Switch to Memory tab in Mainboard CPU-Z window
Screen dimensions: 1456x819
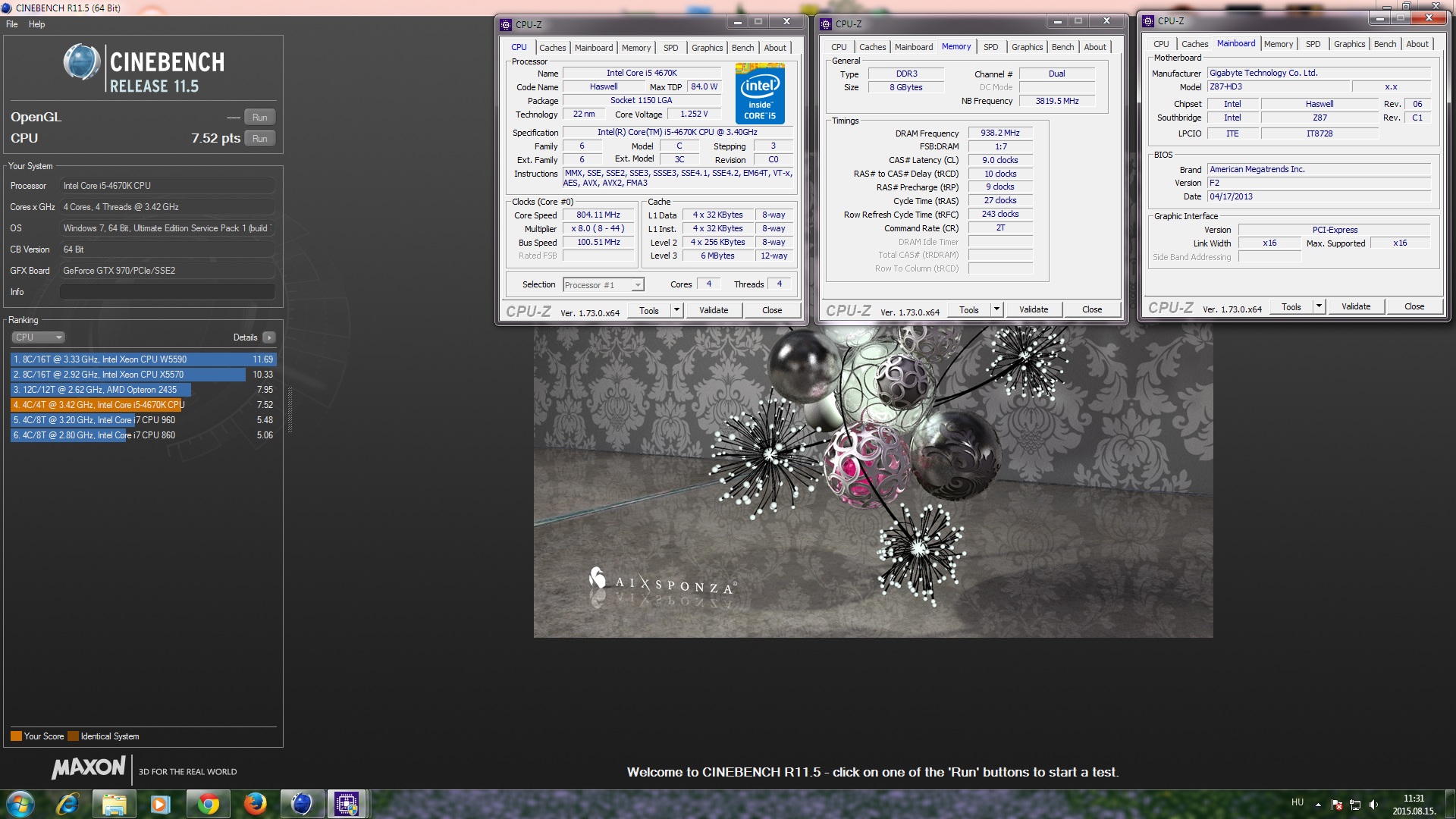[1279, 44]
